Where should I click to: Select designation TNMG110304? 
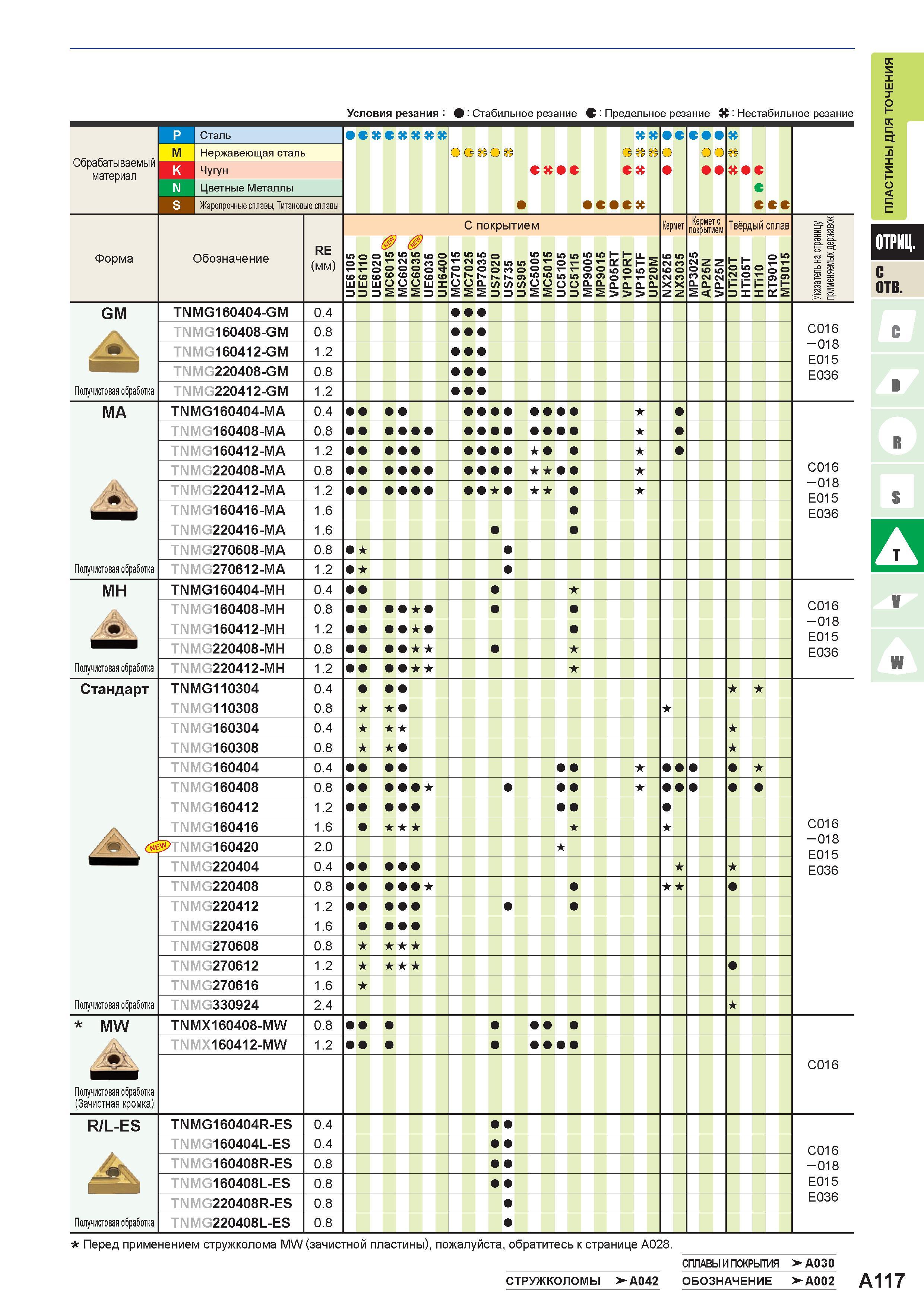(x=215, y=688)
